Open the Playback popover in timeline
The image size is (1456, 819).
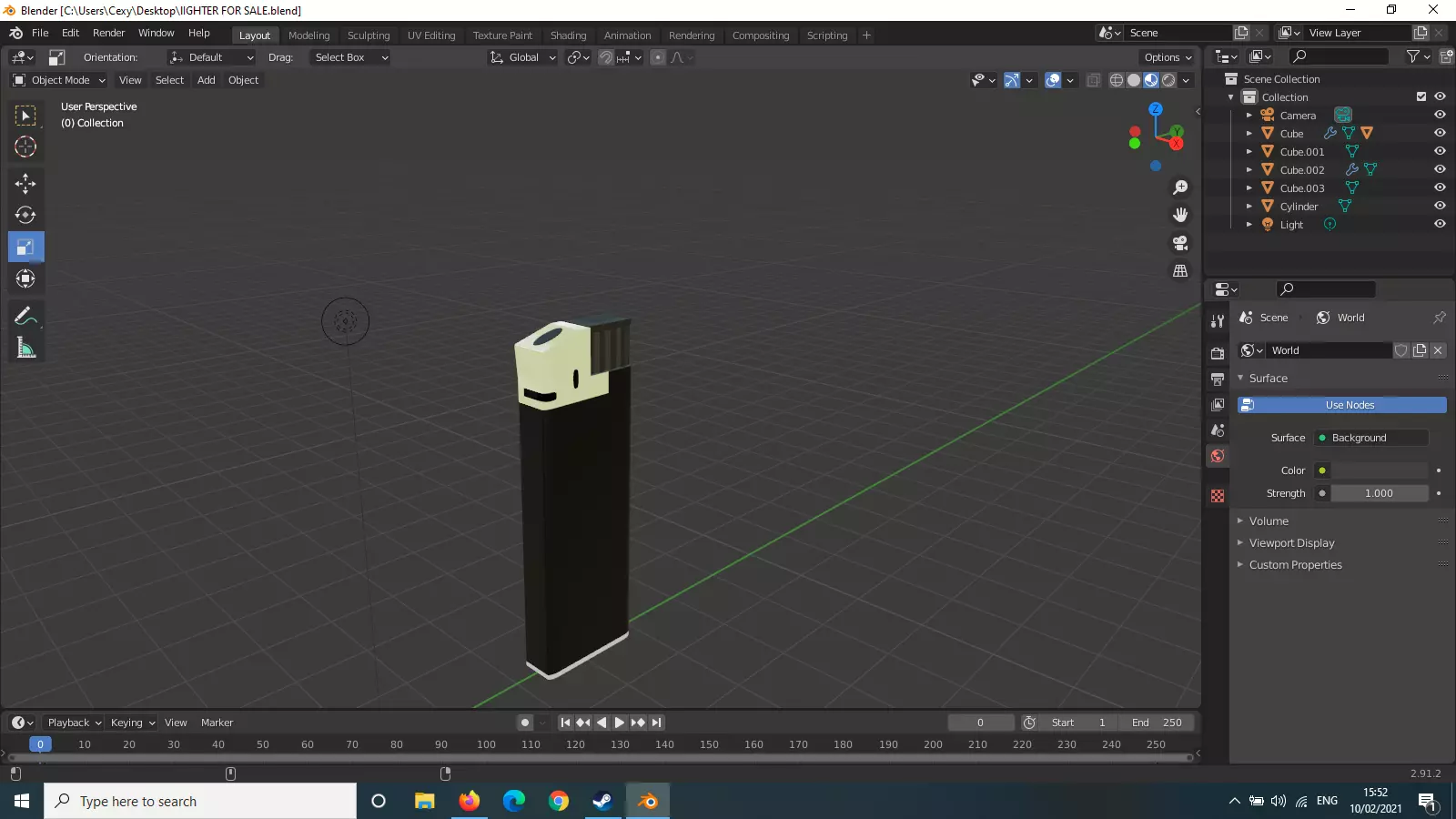click(x=74, y=723)
